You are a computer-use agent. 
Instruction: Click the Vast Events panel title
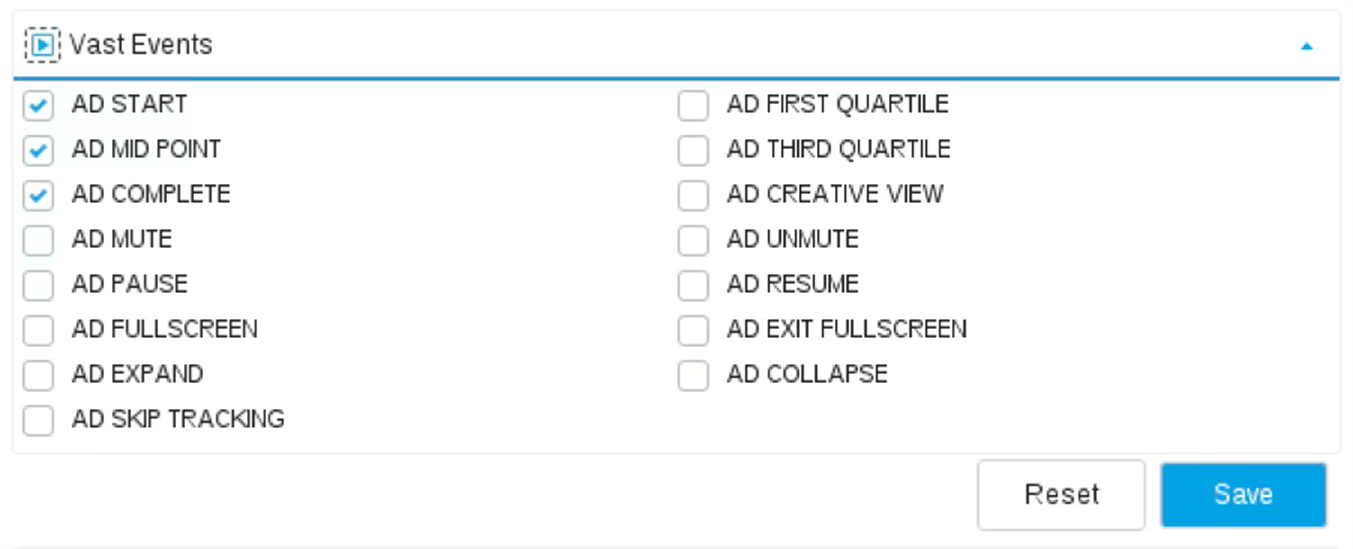[x=141, y=45]
